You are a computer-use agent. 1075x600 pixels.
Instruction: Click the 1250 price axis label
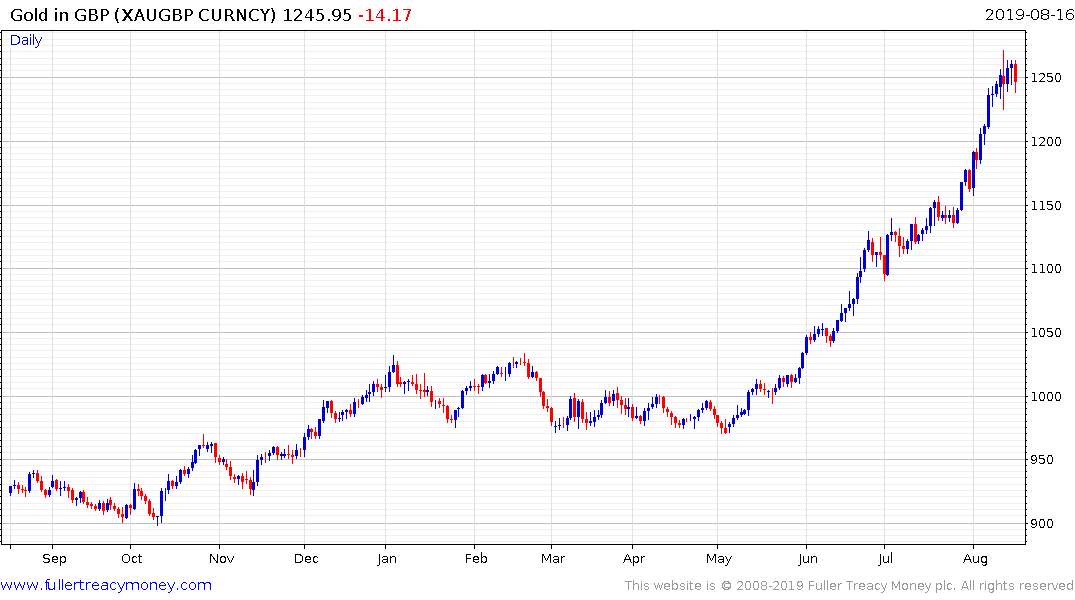coord(1046,77)
